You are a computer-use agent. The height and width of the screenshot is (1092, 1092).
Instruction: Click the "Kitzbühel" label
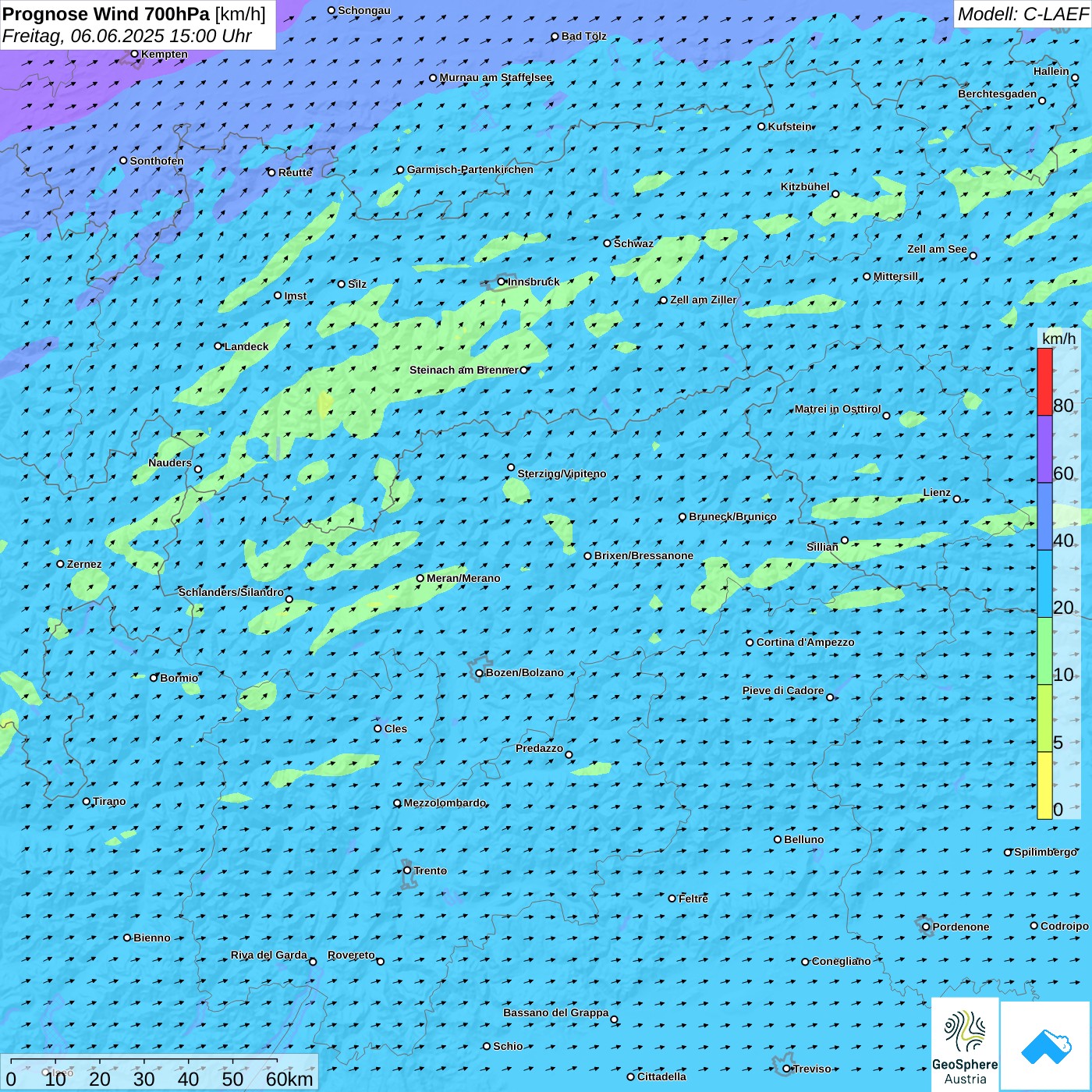pyautogui.click(x=805, y=186)
